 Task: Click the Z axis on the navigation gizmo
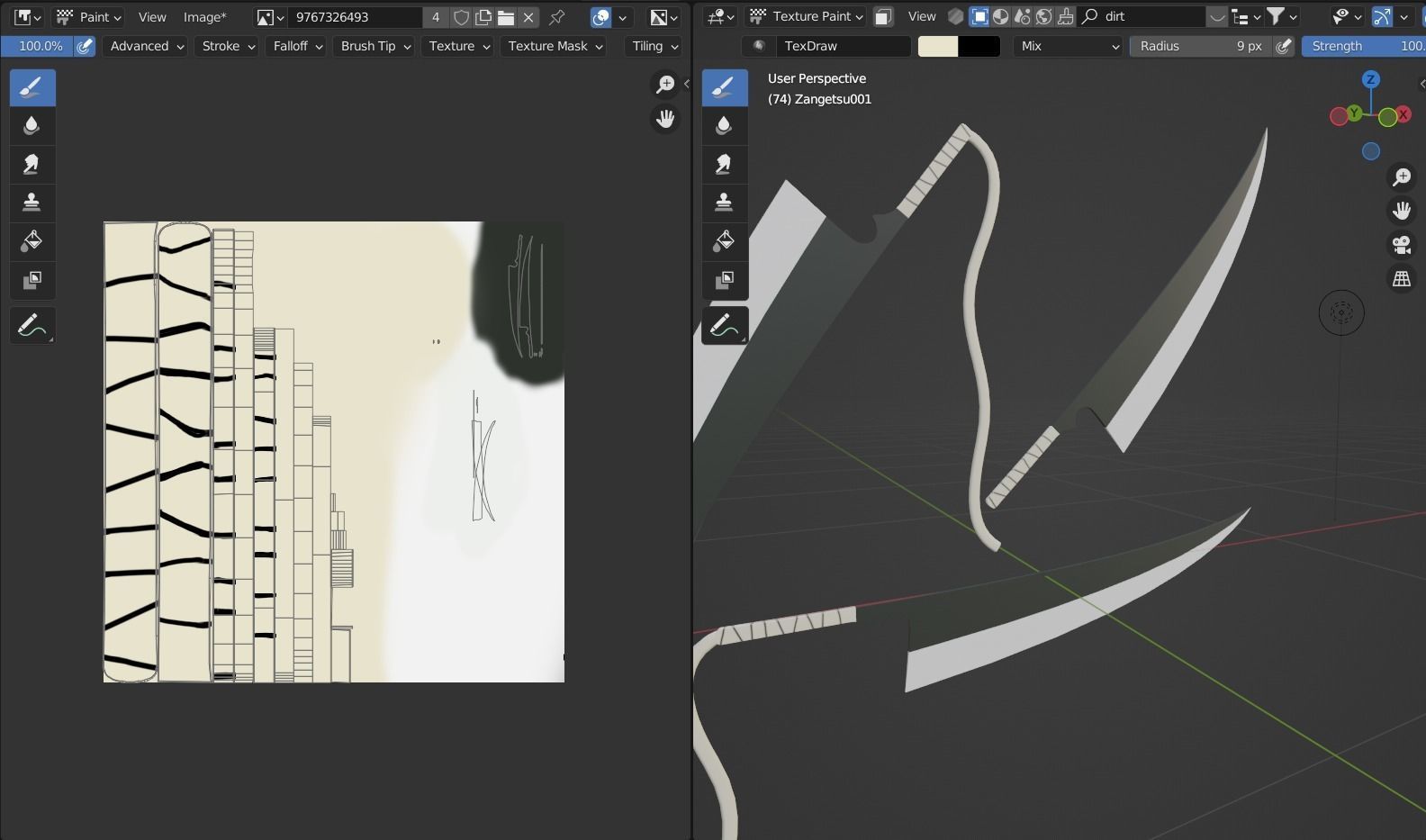(x=1371, y=80)
